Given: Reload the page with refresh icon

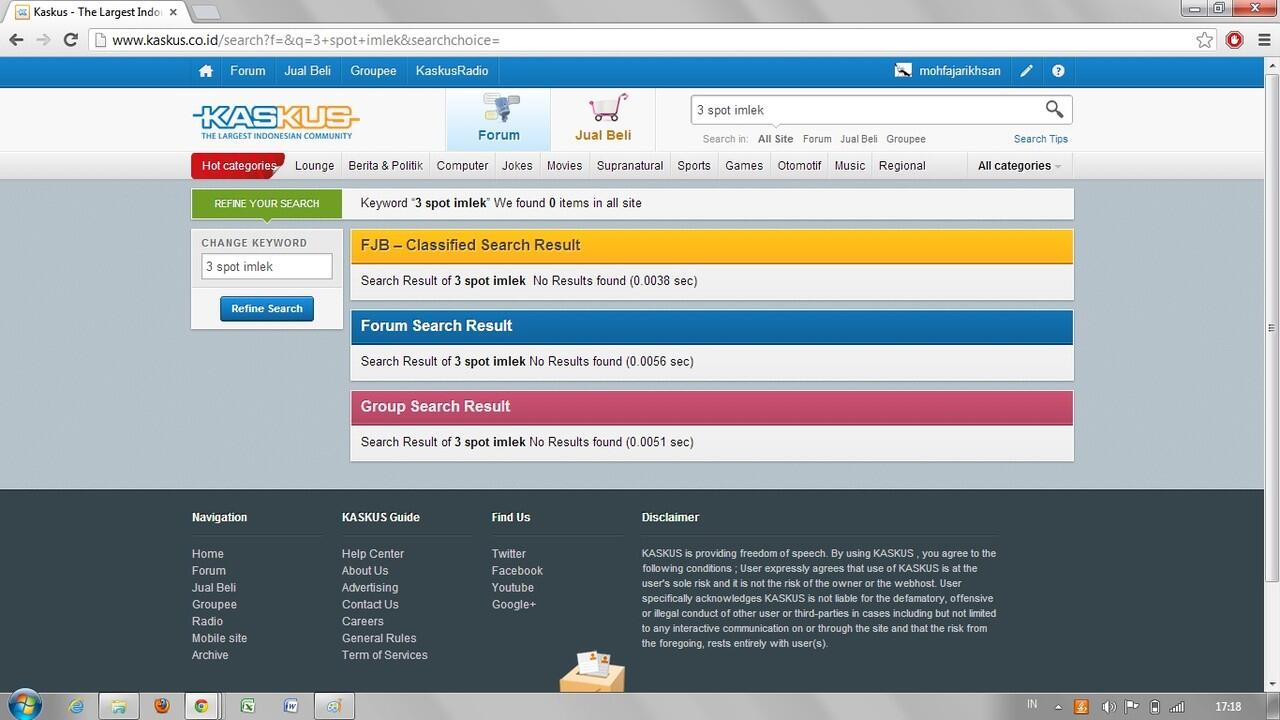Looking at the screenshot, I should [70, 40].
